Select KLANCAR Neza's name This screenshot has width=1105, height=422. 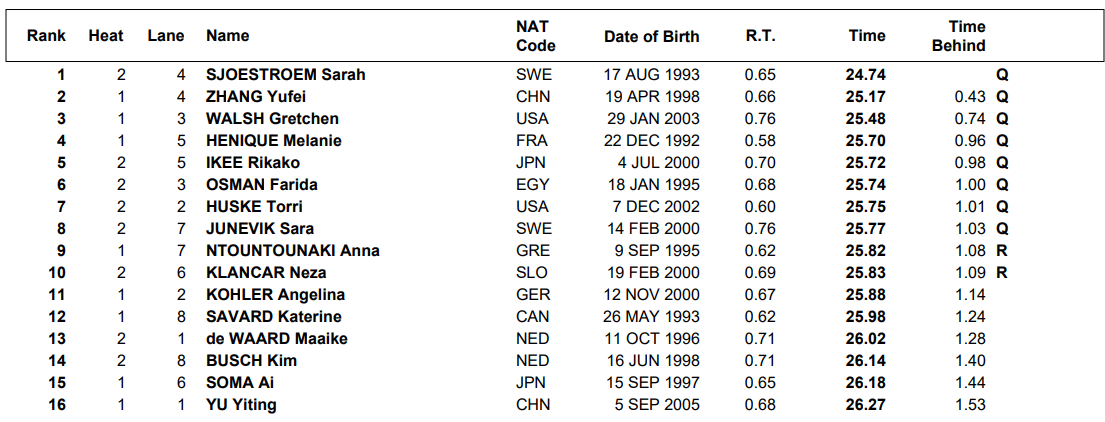point(266,273)
